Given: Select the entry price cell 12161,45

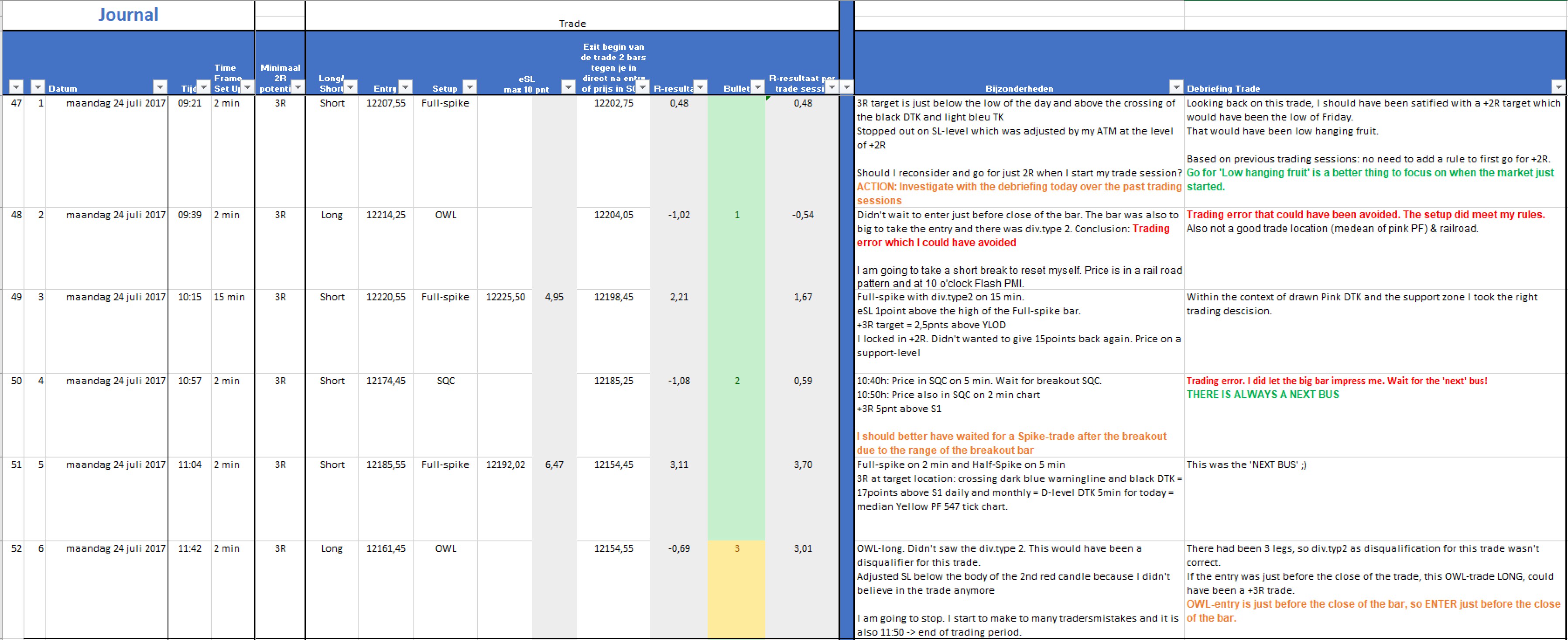Looking at the screenshot, I should (x=385, y=589).
